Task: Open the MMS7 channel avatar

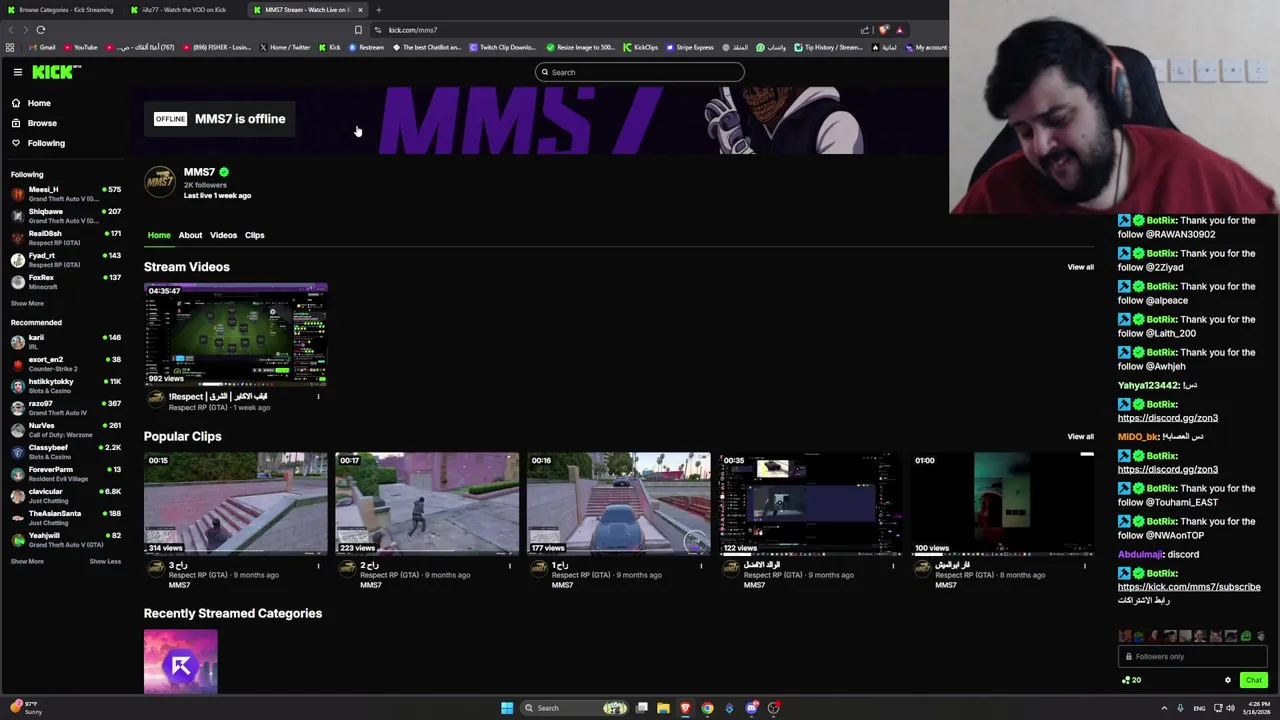Action: pyautogui.click(x=160, y=182)
